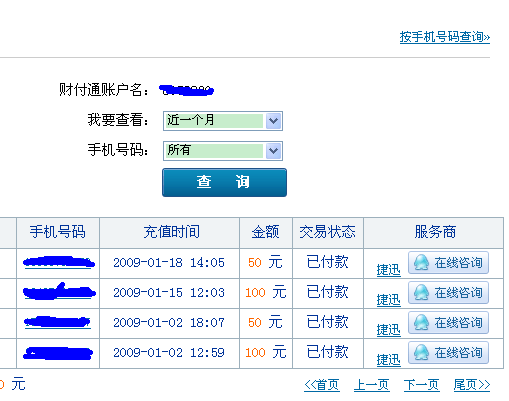Click the 50 元 amount in 2009-01-18 row
This screenshot has height=401, width=509.
tap(265, 262)
